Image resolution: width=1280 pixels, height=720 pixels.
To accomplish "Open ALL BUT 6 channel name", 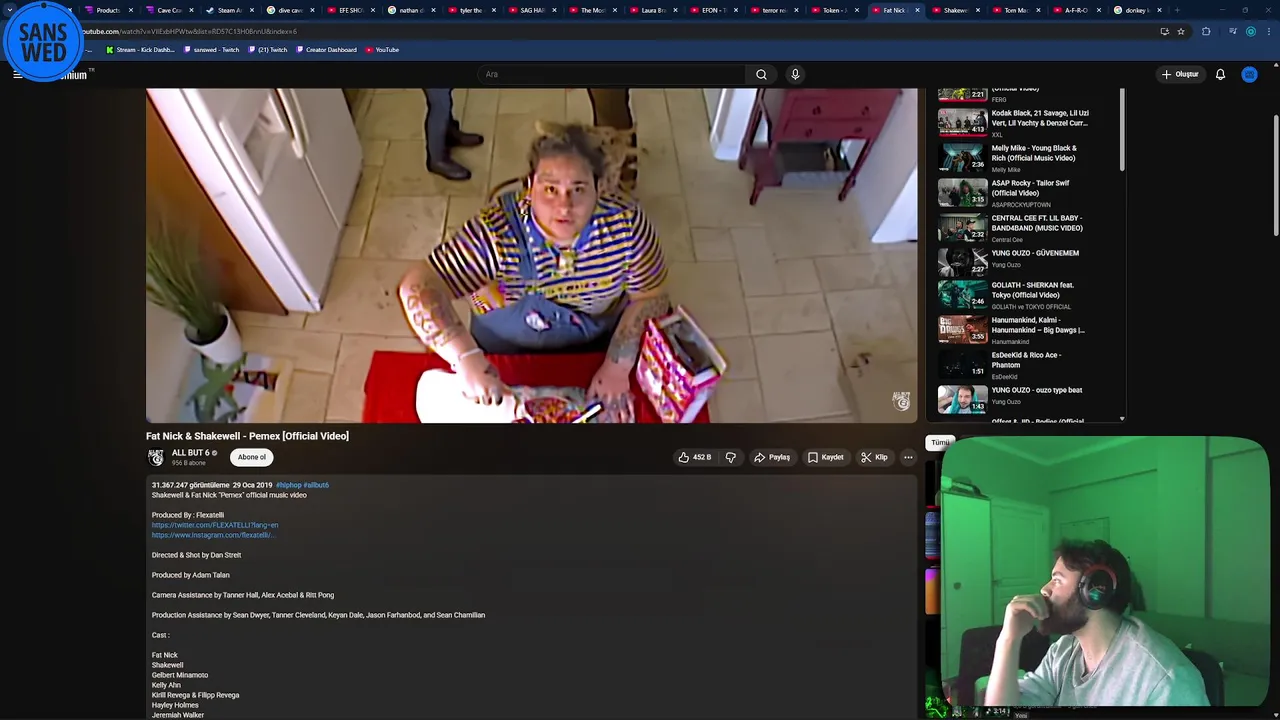I will [x=190, y=453].
